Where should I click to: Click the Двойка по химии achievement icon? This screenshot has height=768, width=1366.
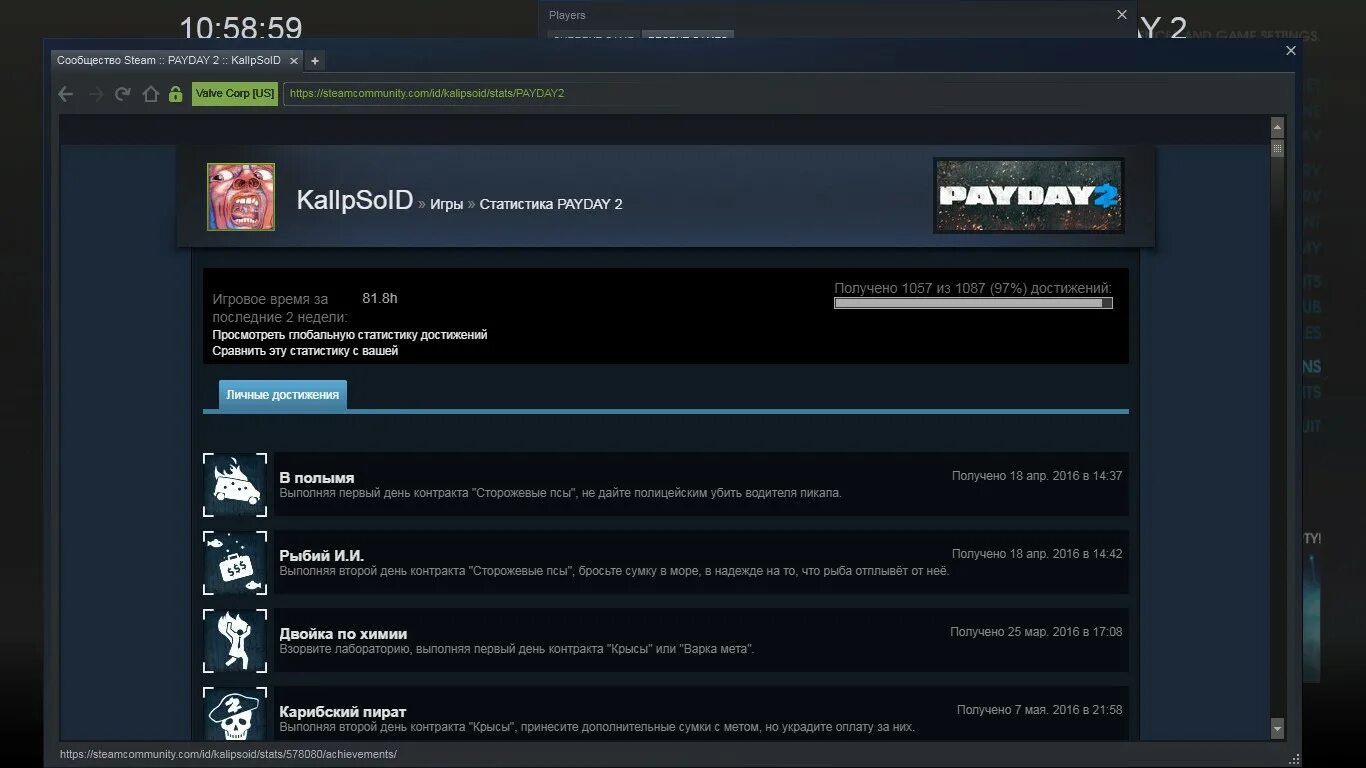(x=235, y=641)
